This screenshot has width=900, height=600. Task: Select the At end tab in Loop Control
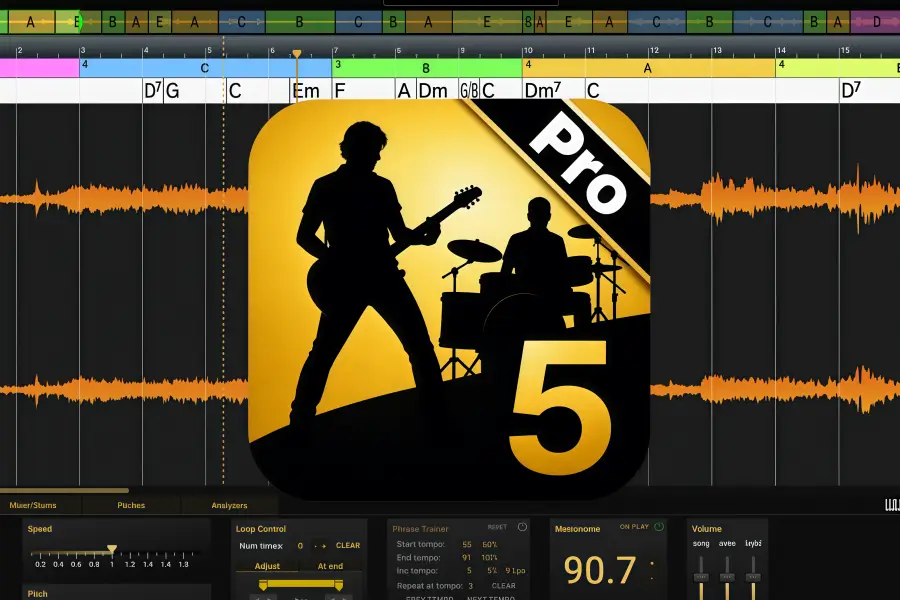coord(330,566)
